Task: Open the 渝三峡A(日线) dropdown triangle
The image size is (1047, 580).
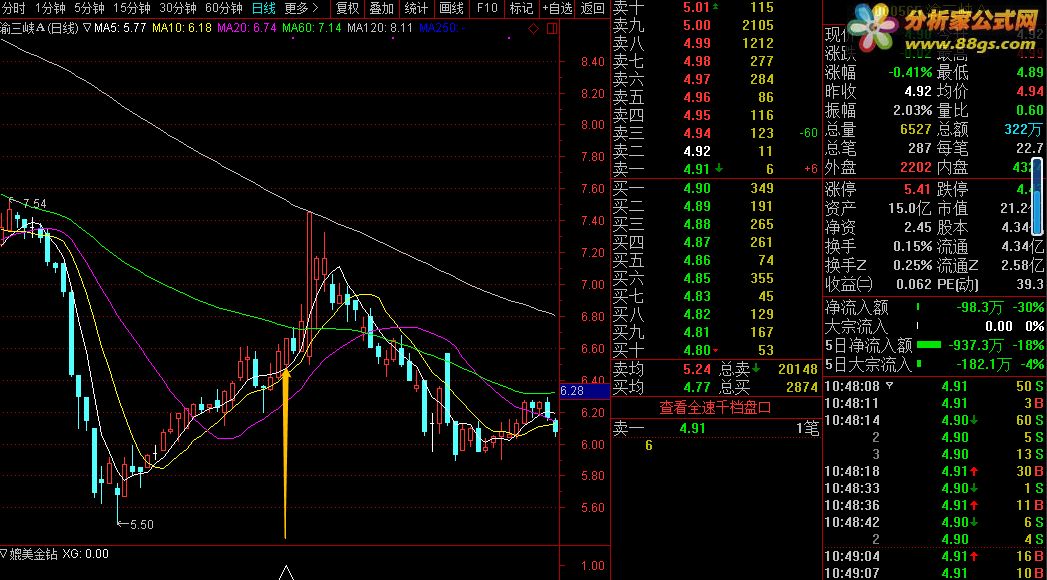Action: (87, 28)
